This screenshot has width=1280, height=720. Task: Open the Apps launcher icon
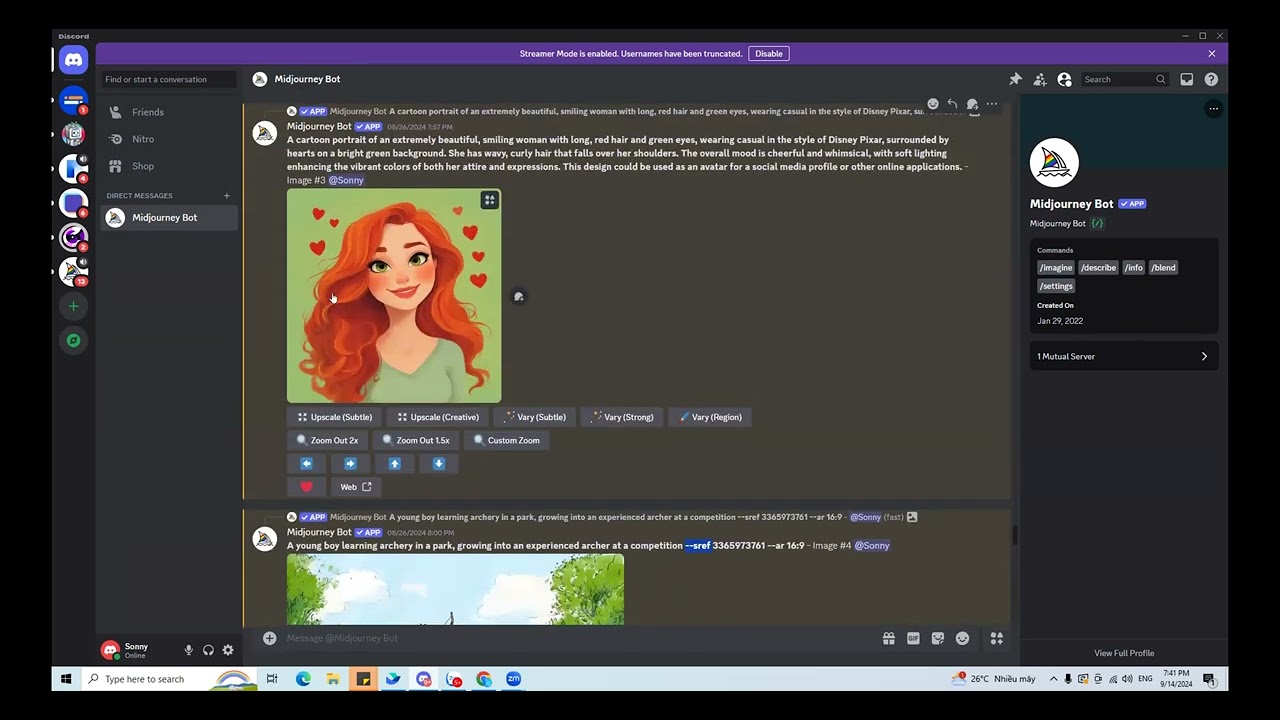[996, 638]
